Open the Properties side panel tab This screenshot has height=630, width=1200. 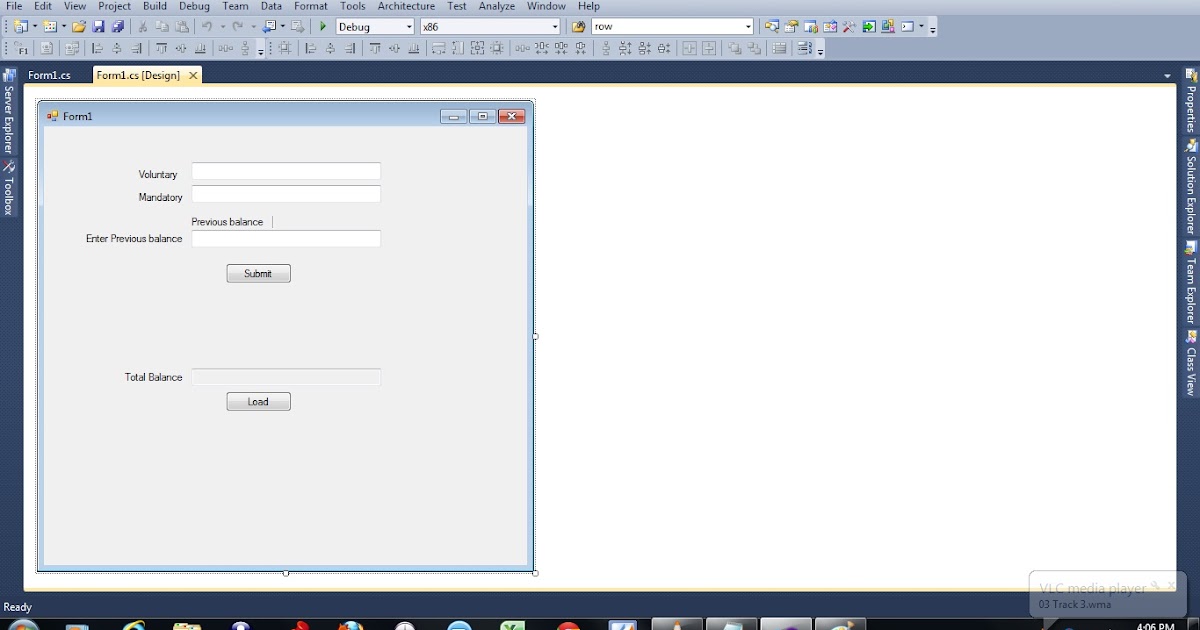1191,100
